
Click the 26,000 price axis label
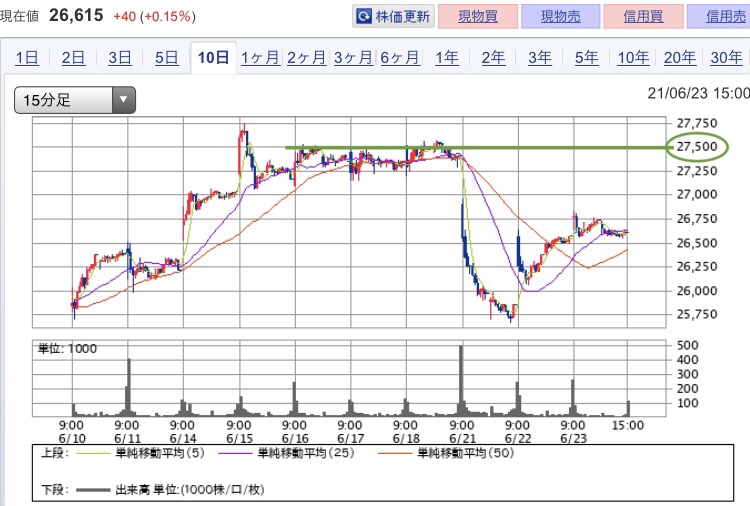pyautogui.click(x=697, y=290)
